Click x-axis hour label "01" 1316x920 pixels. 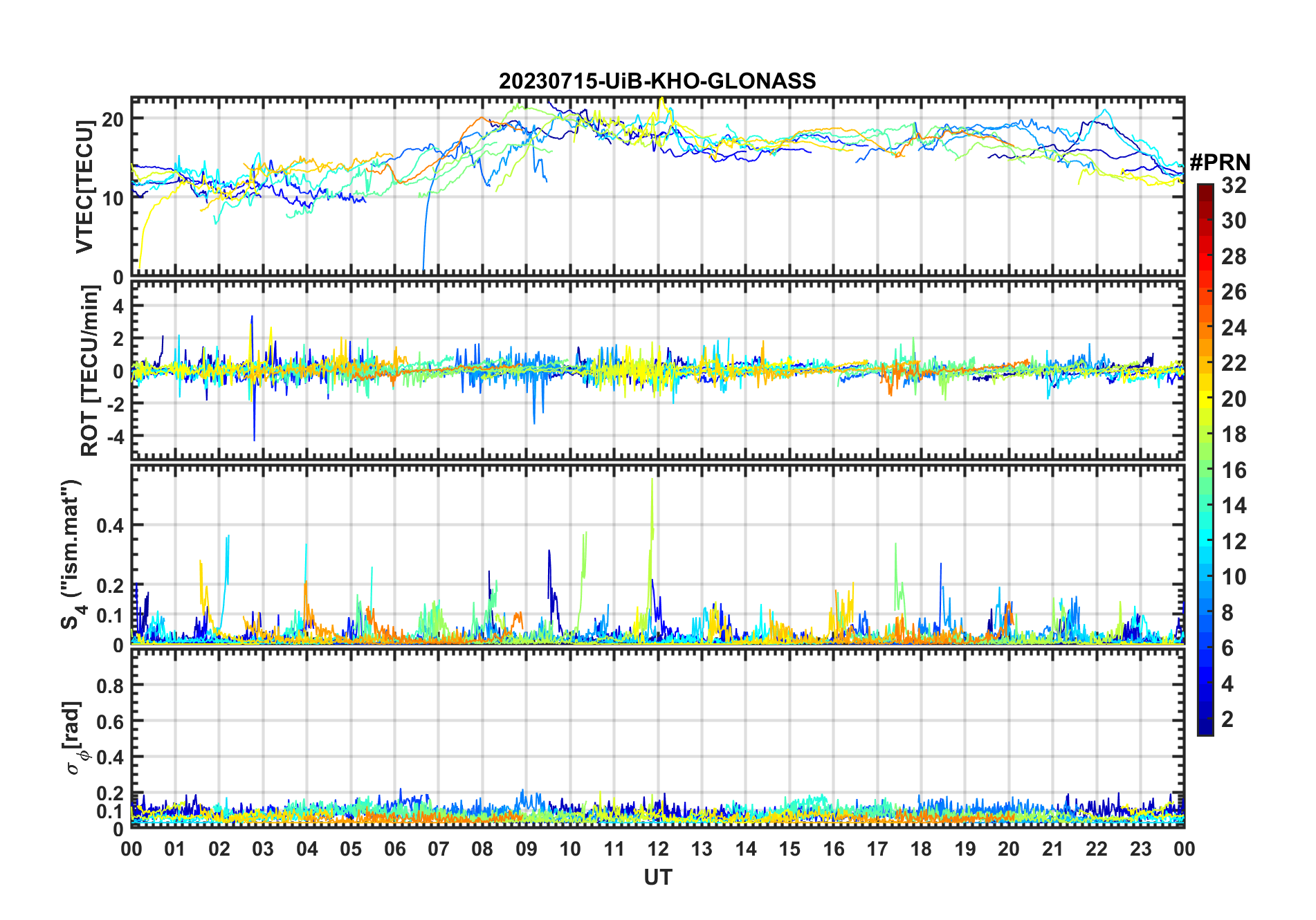pyautogui.click(x=175, y=849)
